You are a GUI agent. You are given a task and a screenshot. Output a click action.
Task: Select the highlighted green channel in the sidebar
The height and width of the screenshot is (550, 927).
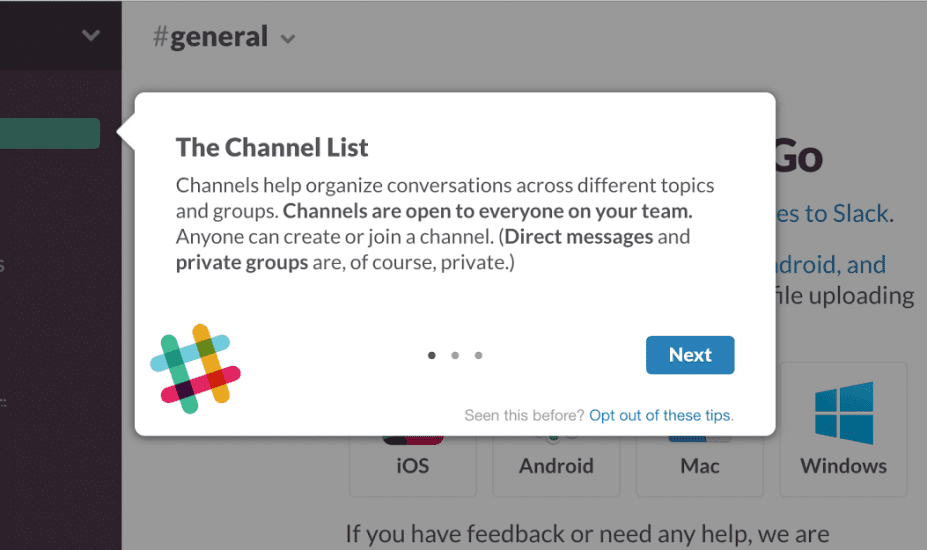[x=50, y=134]
